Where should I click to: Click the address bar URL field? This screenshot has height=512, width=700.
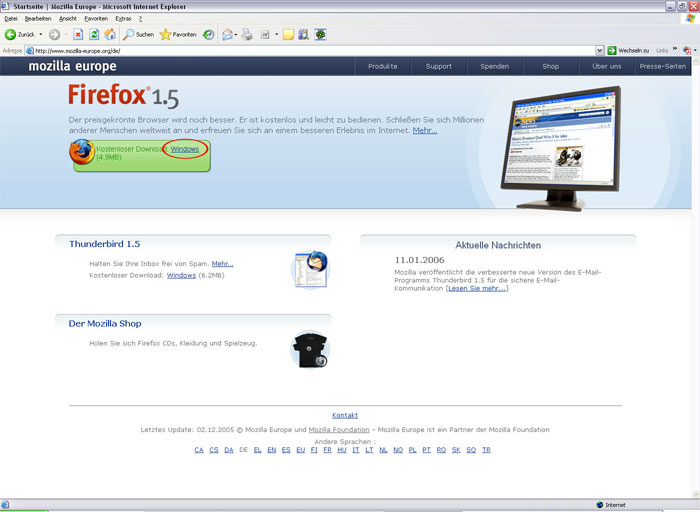point(314,50)
